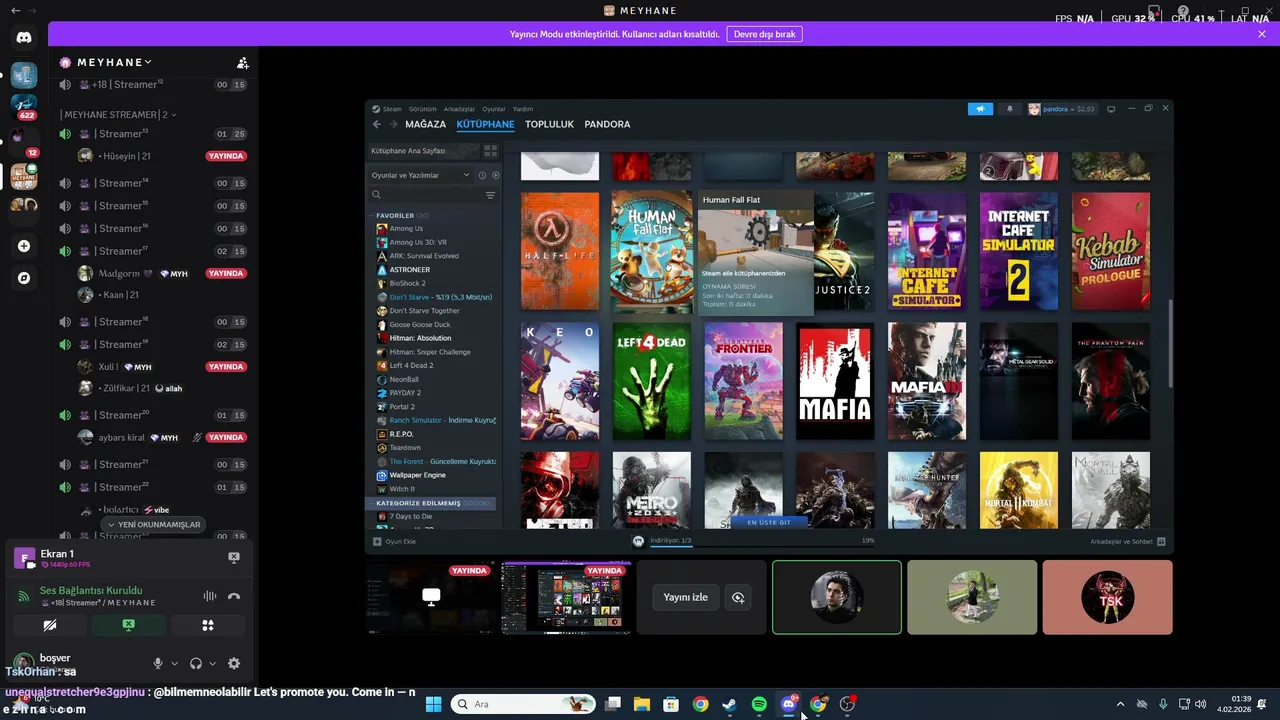Open headphone output options chevron
This screenshot has width=1280, height=720.
click(x=213, y=663)
